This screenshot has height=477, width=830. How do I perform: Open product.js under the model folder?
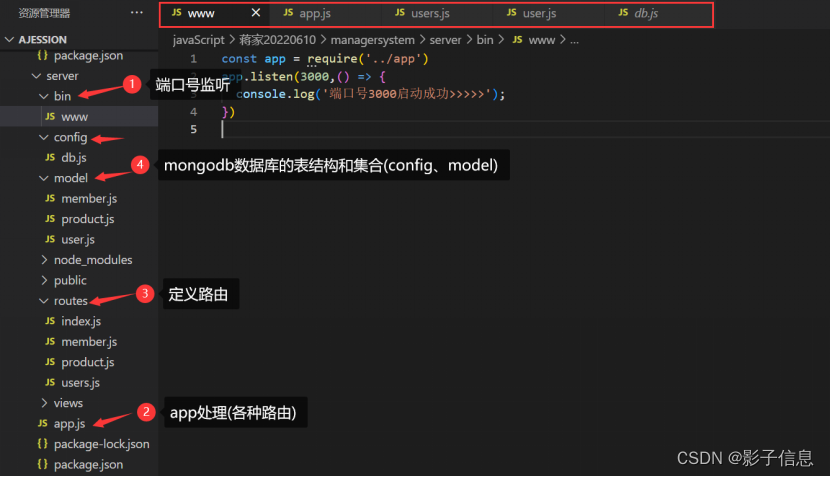point(79,219)
